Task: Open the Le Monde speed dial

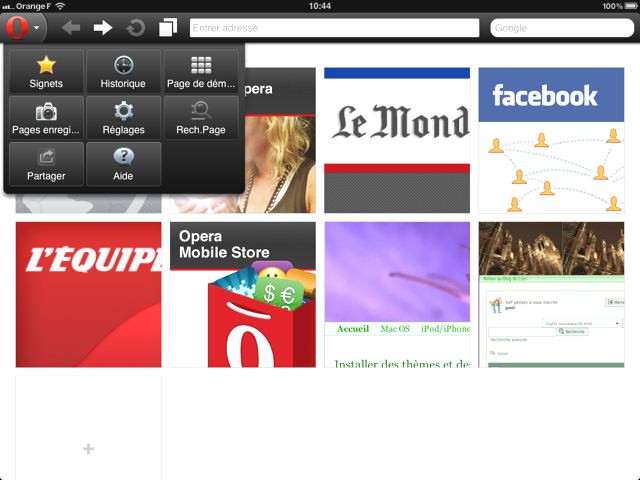Action: 397,140
